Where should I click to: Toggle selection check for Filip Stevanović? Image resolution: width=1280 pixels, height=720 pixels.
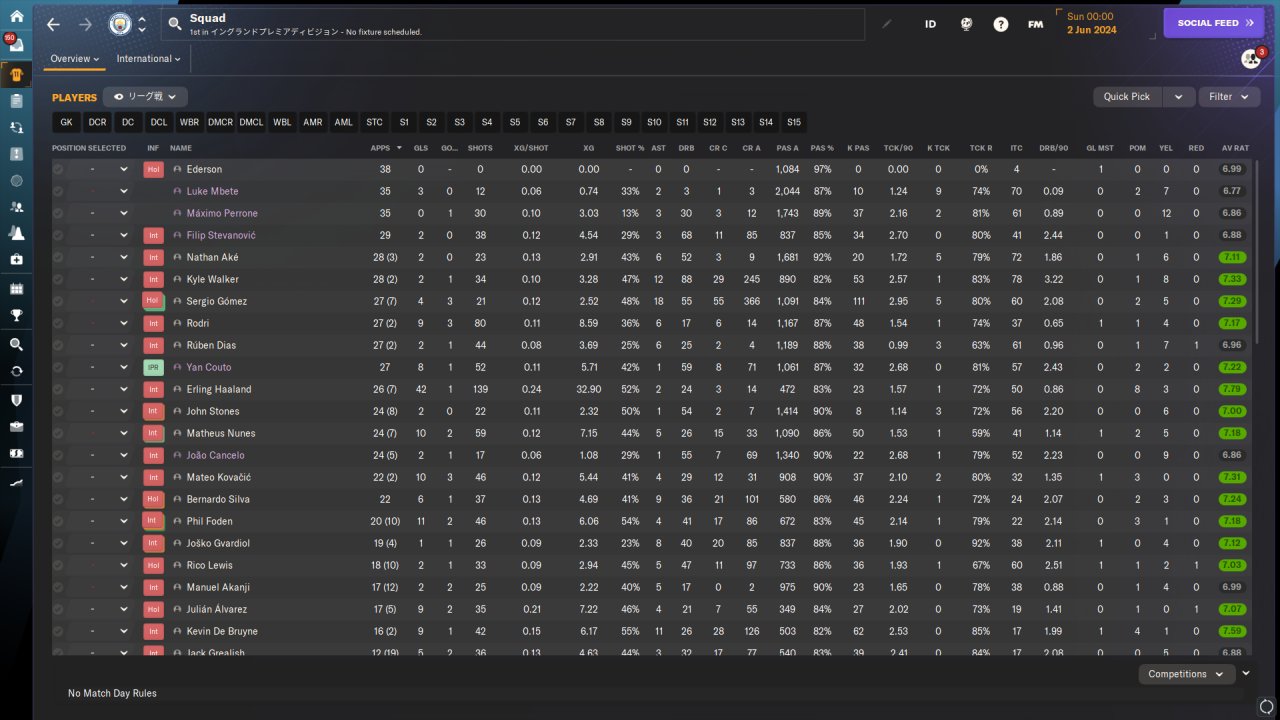point(58,235)
